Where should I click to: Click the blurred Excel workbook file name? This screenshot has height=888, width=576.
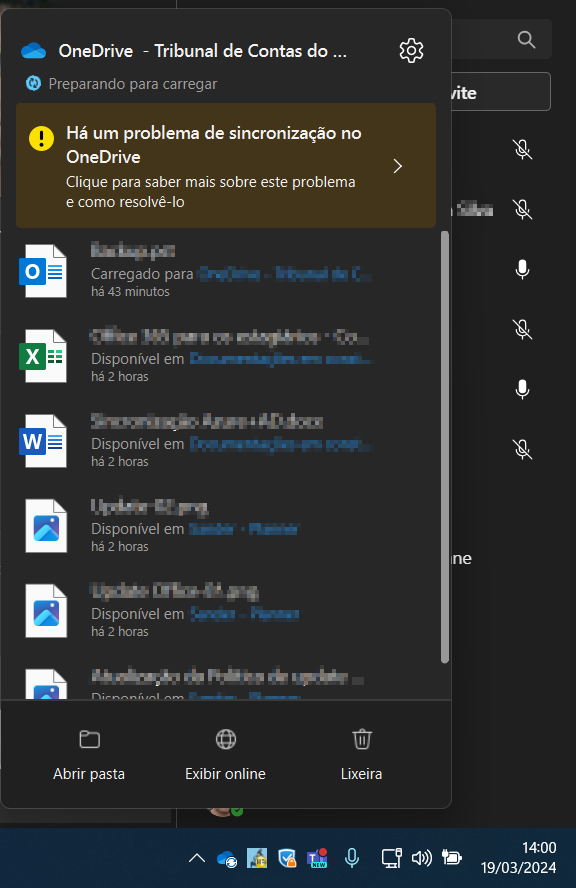click(229, 338)
